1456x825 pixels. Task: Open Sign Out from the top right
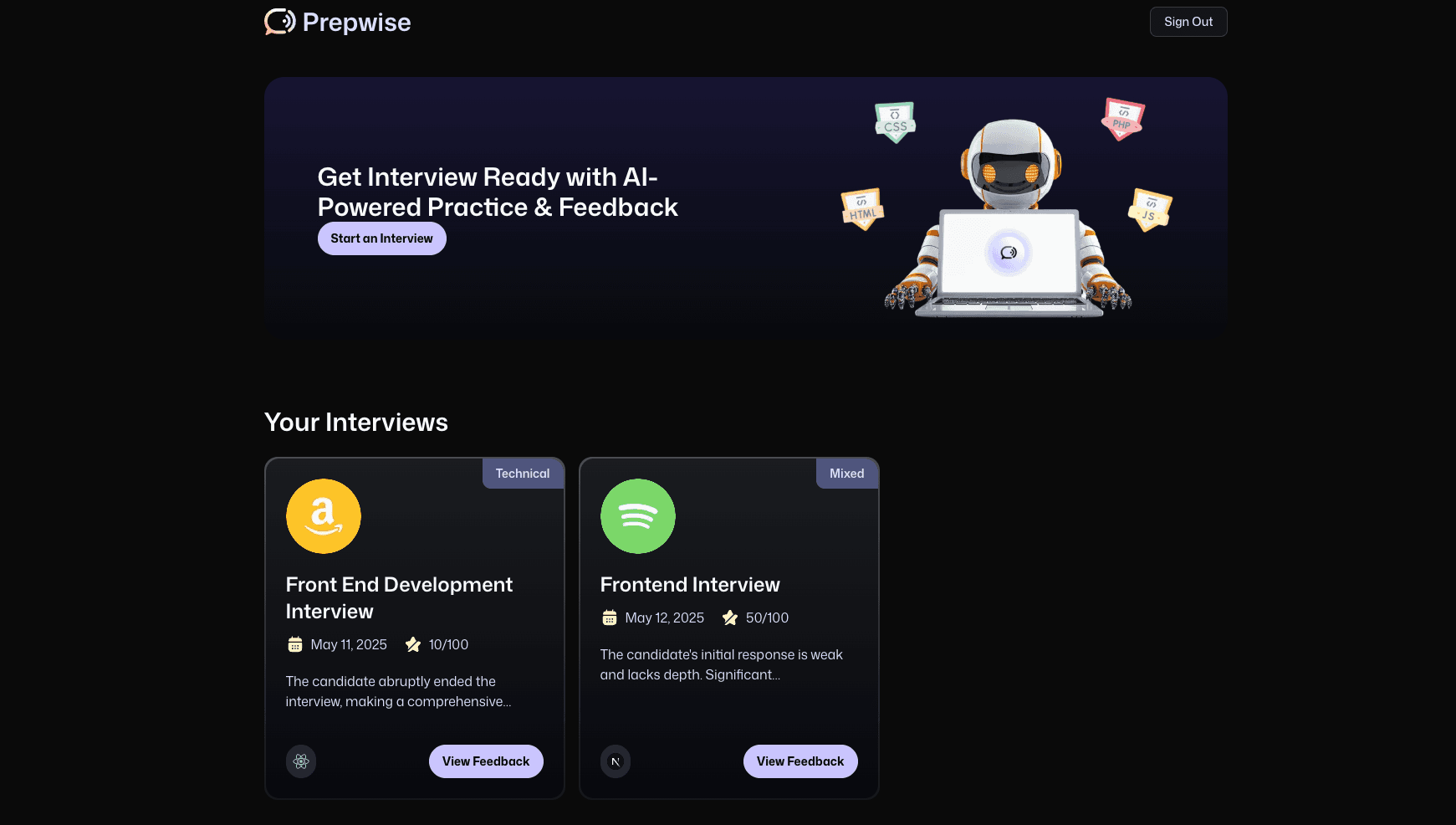[1188, 21]
